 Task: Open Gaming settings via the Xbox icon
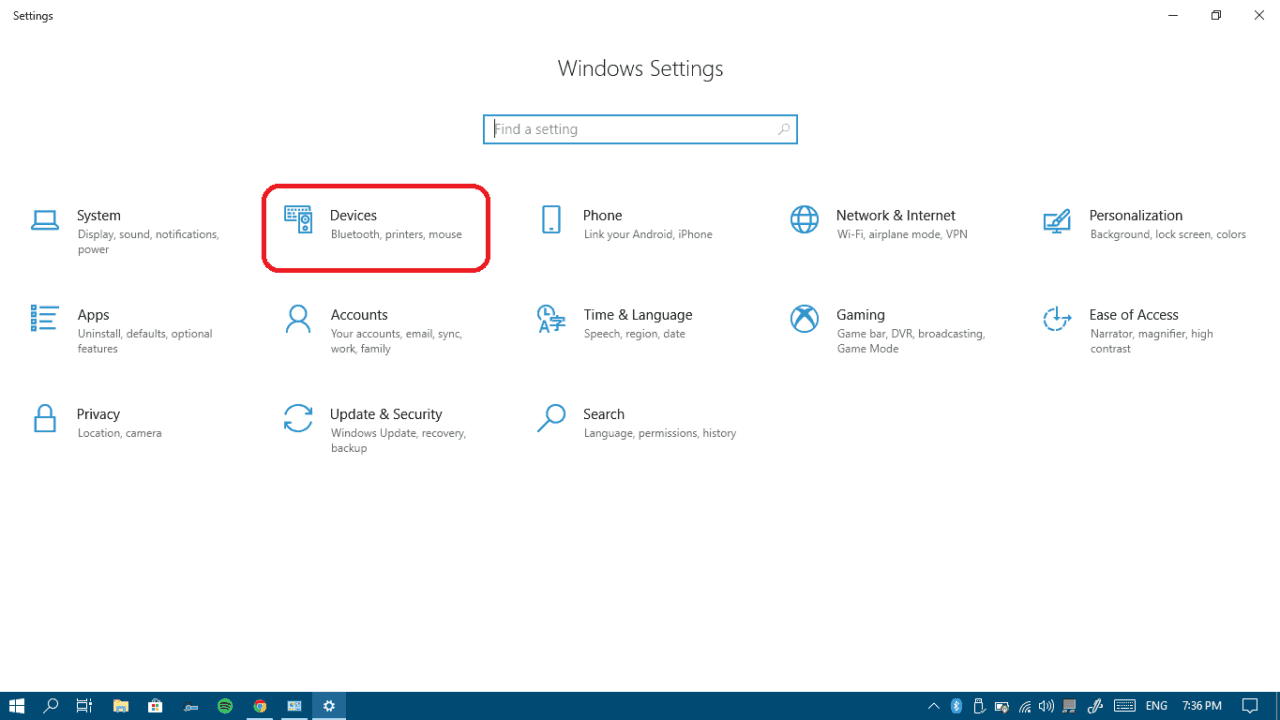(804, 318)
